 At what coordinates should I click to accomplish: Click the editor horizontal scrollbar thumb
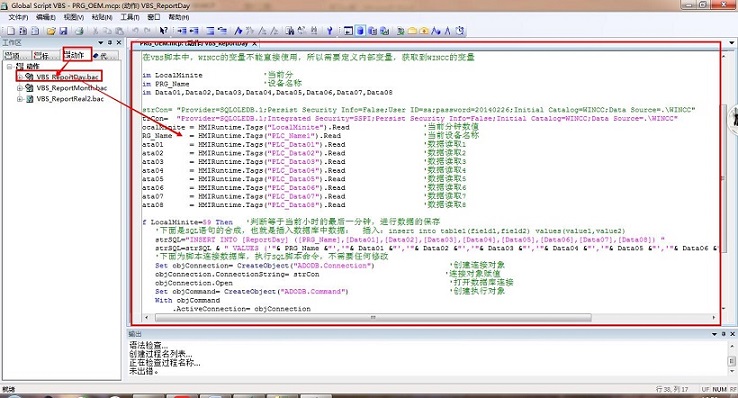373,318
